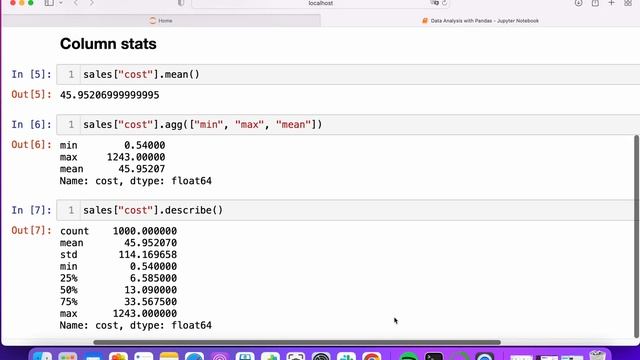Open the sidebar options chevron dropdown
This screenshot has width=640, height=360.
click(x=61, y=3)
